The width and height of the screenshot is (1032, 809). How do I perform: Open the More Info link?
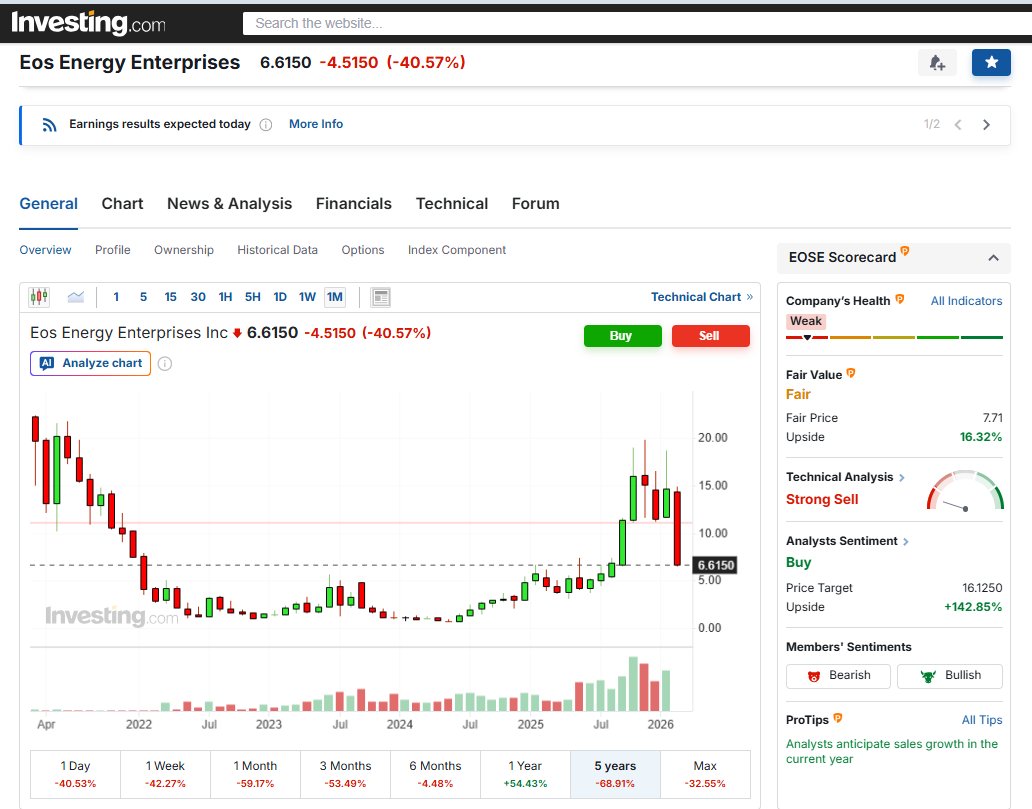pos(316,124)
